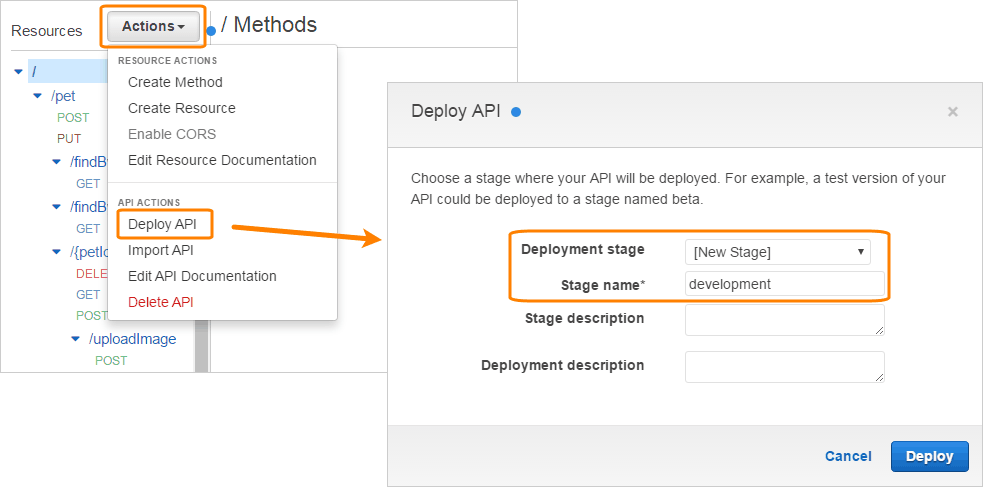Collapse the /pet resource tree arrow

(x=38, y=97)
